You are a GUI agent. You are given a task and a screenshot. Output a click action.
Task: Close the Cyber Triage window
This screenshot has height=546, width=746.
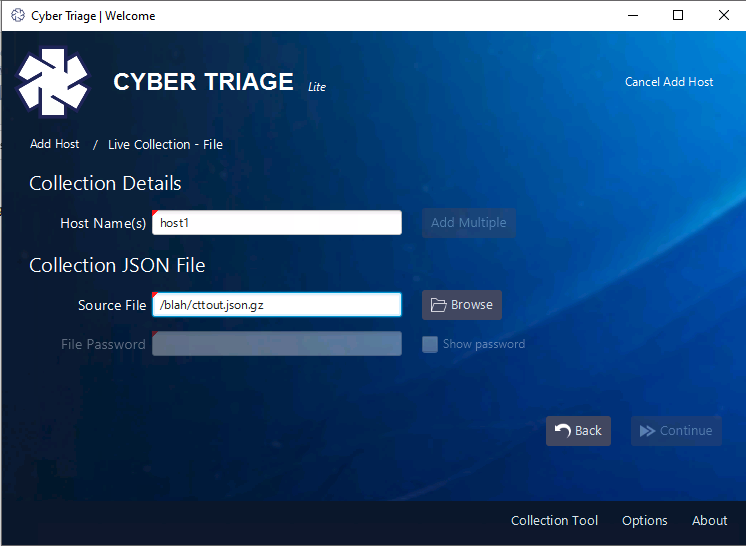pos(724,15)
